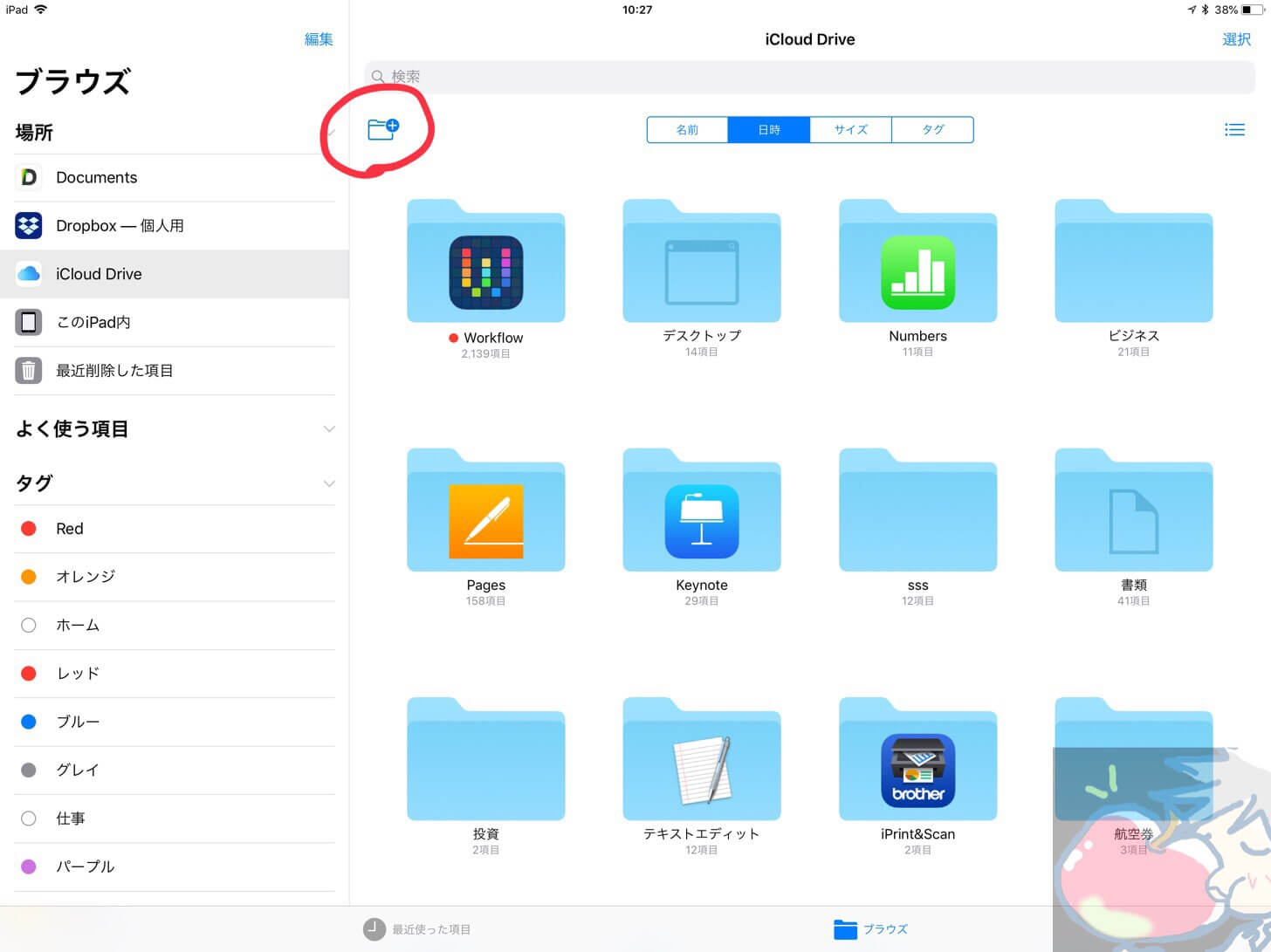Open このiPad内 location

(x=175, y=322)
